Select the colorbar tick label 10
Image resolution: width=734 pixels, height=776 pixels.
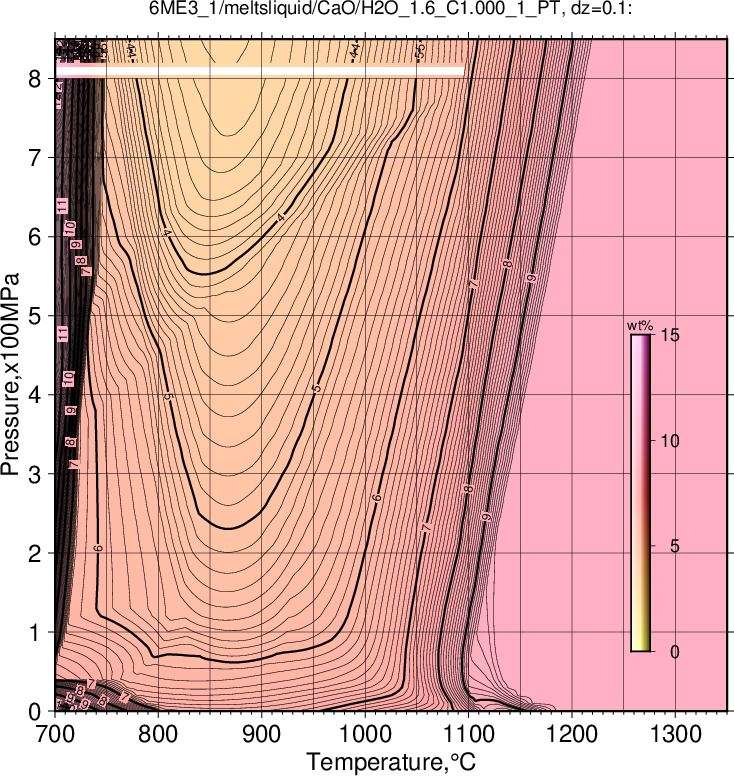click(670, 441)
